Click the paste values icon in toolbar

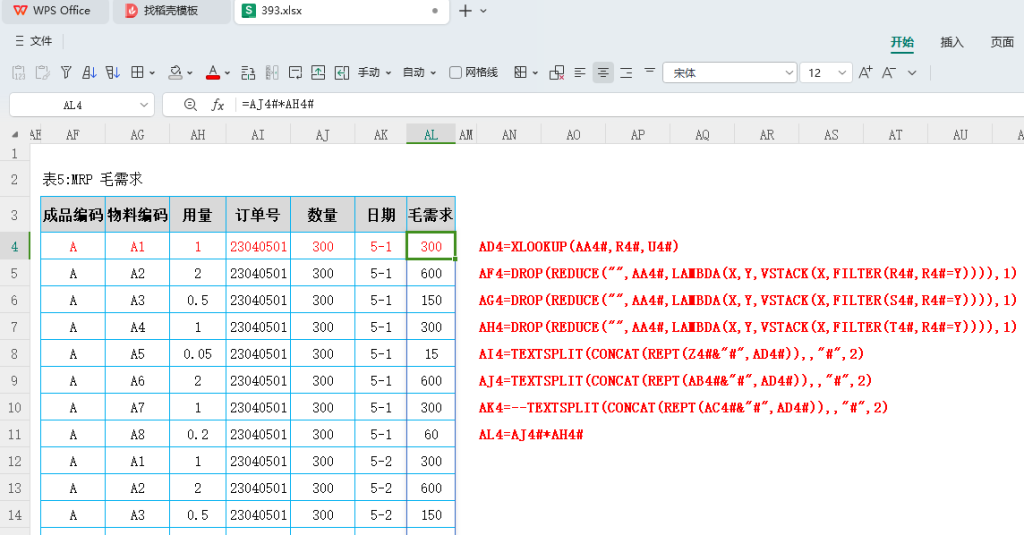click(x=18, y=73)
